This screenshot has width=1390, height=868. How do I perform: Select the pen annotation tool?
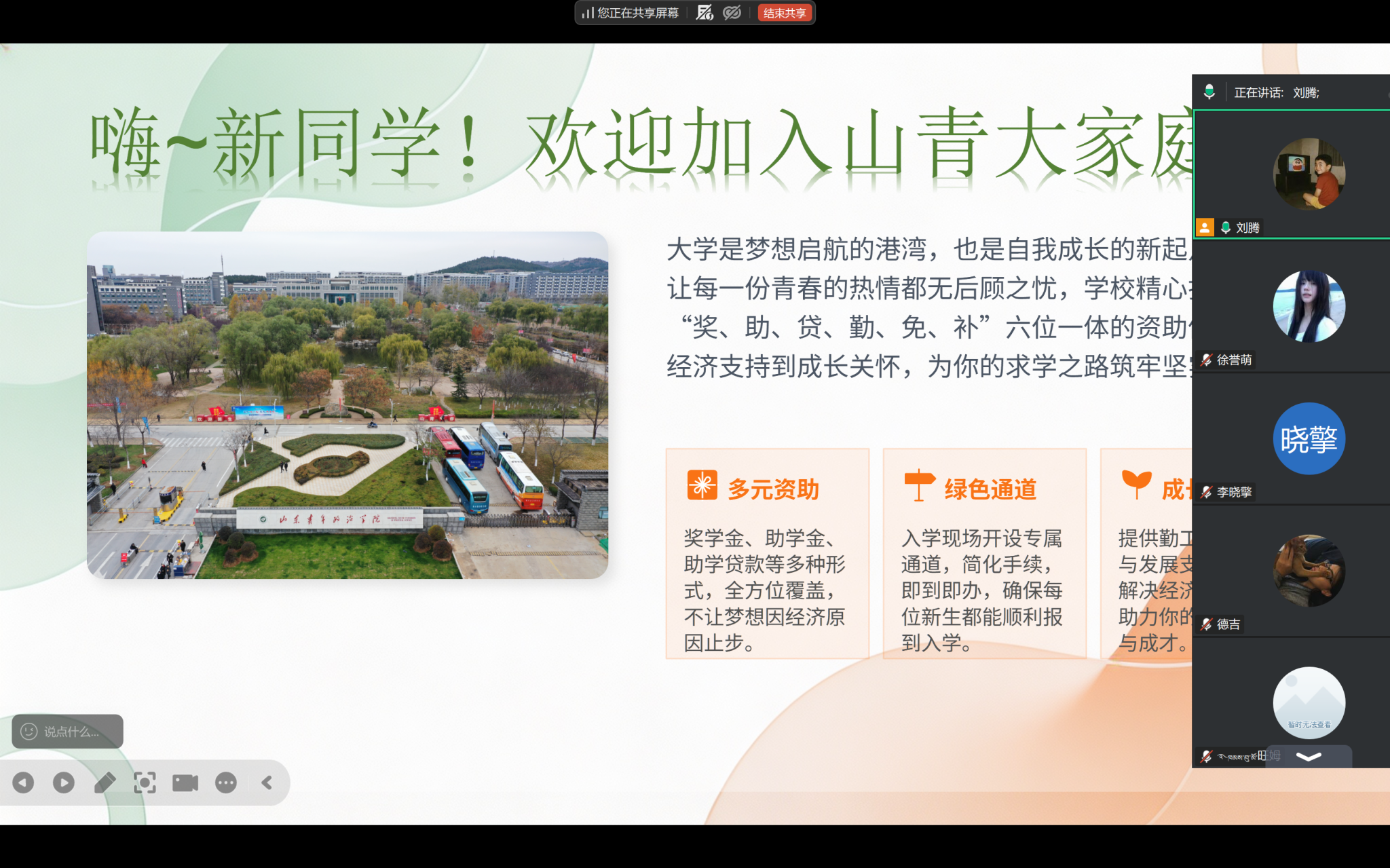click(105, 782)
